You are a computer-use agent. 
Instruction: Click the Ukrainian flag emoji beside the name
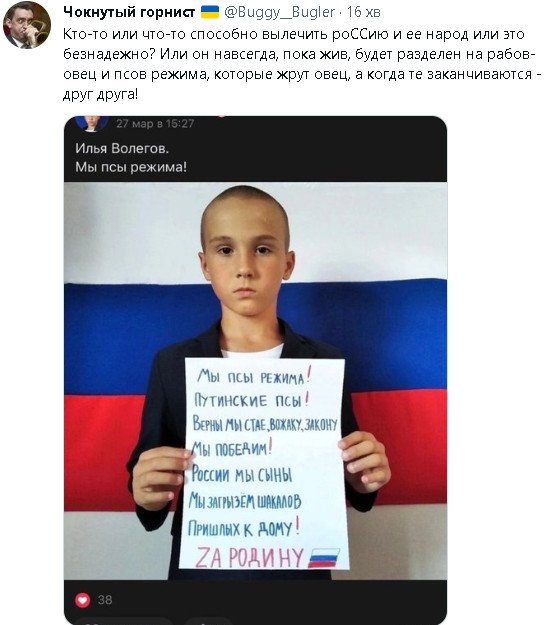tap(210, 12)
